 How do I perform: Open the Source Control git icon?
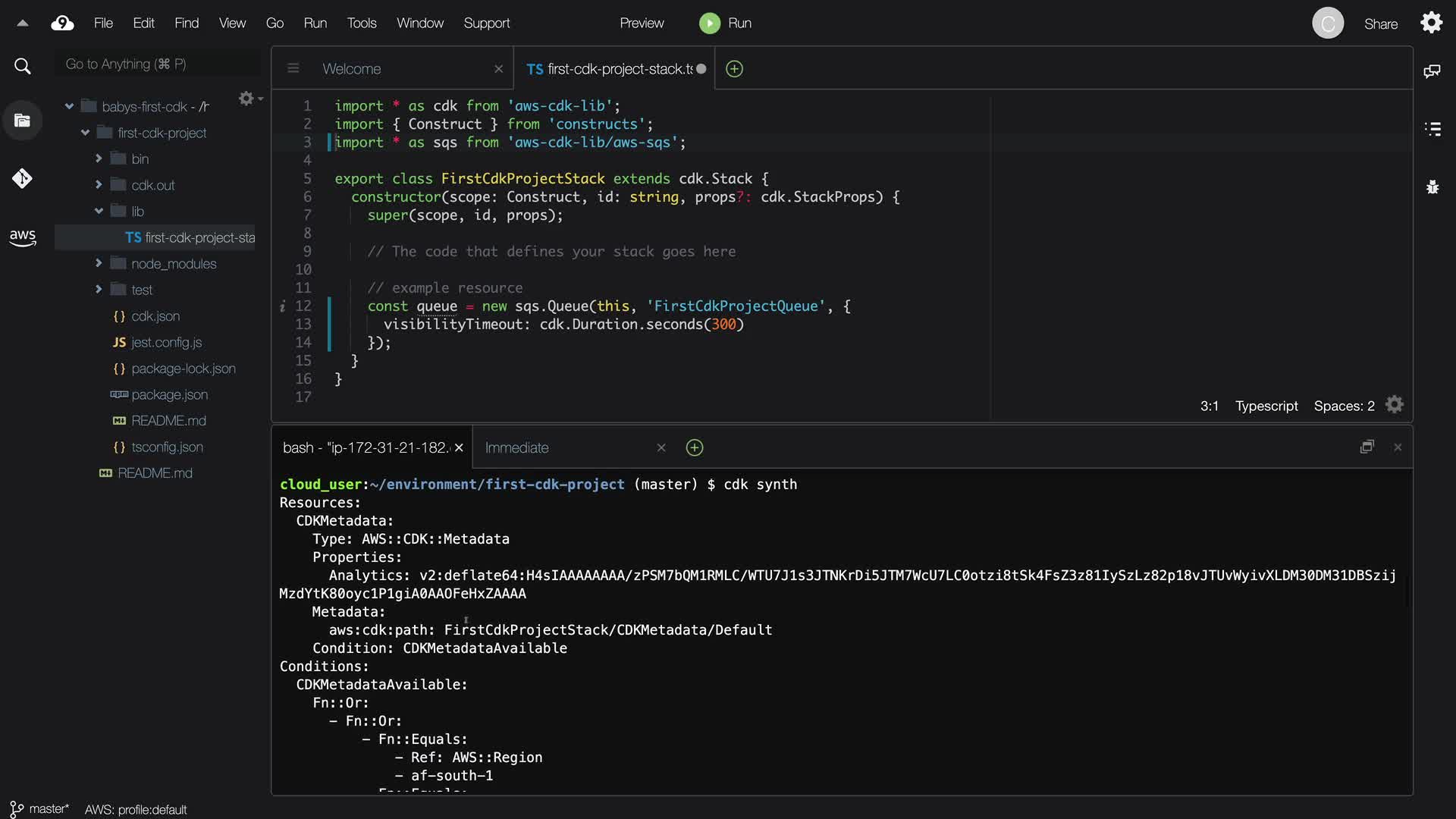pos(22,179)
